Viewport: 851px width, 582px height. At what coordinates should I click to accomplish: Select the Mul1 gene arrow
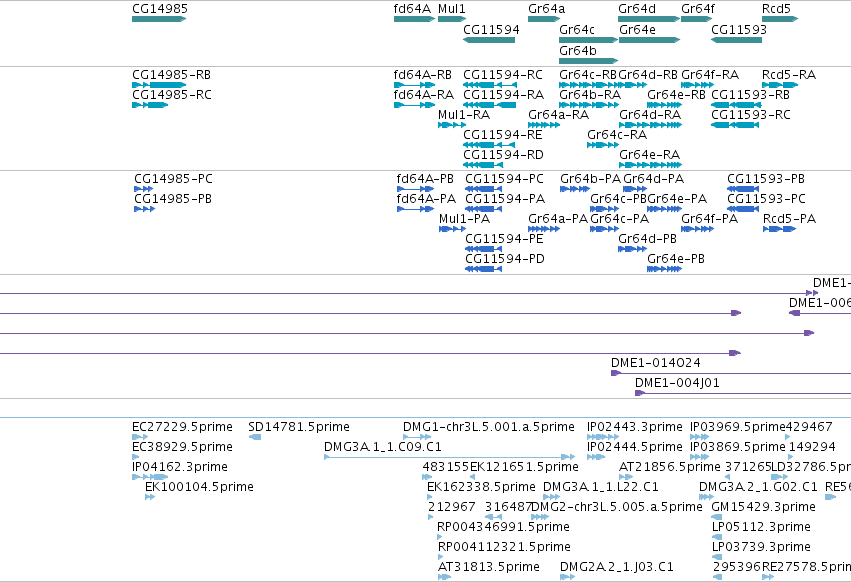[x=452, y=19]
